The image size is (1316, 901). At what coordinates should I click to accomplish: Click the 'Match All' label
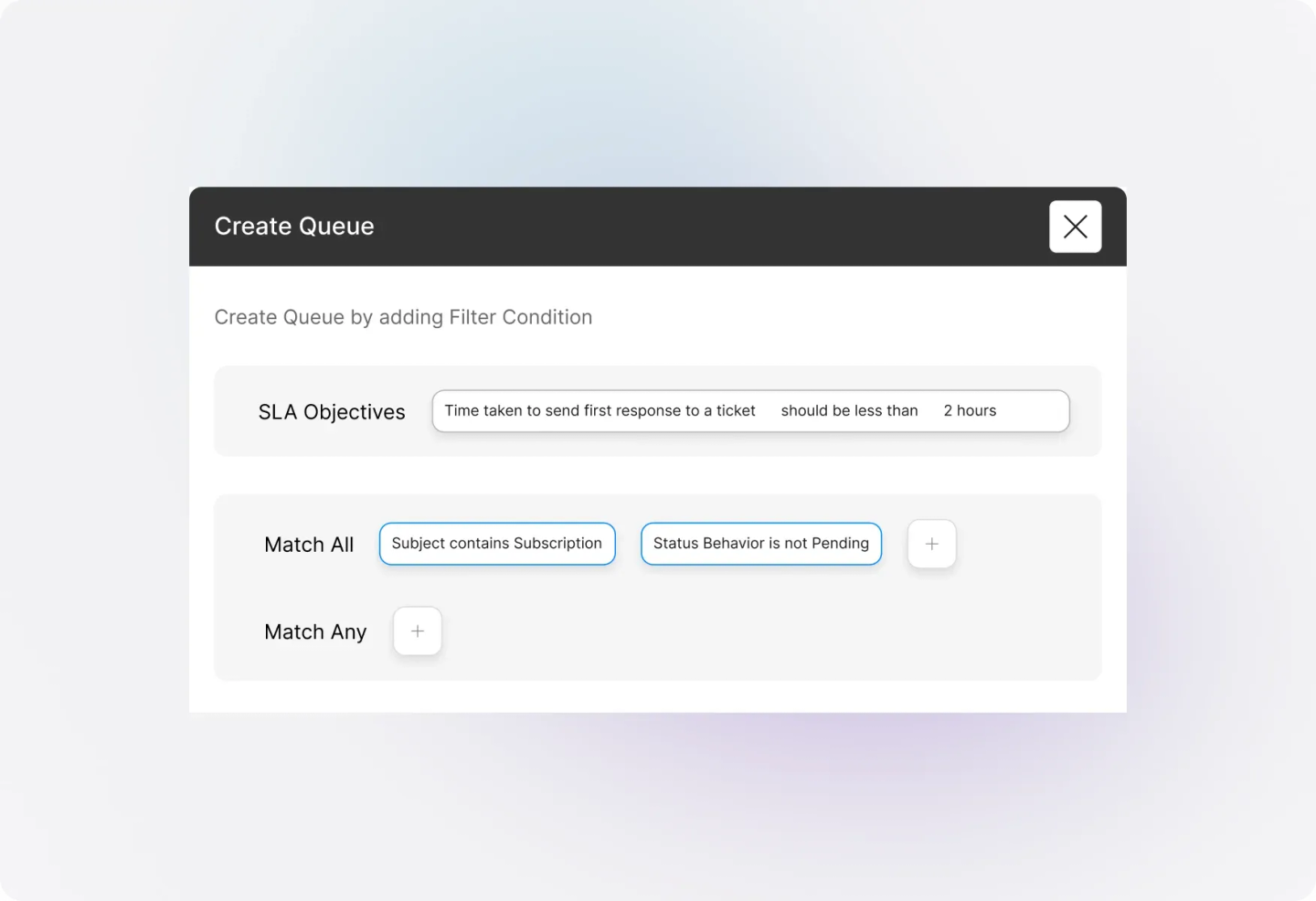(x=309, y=545)
